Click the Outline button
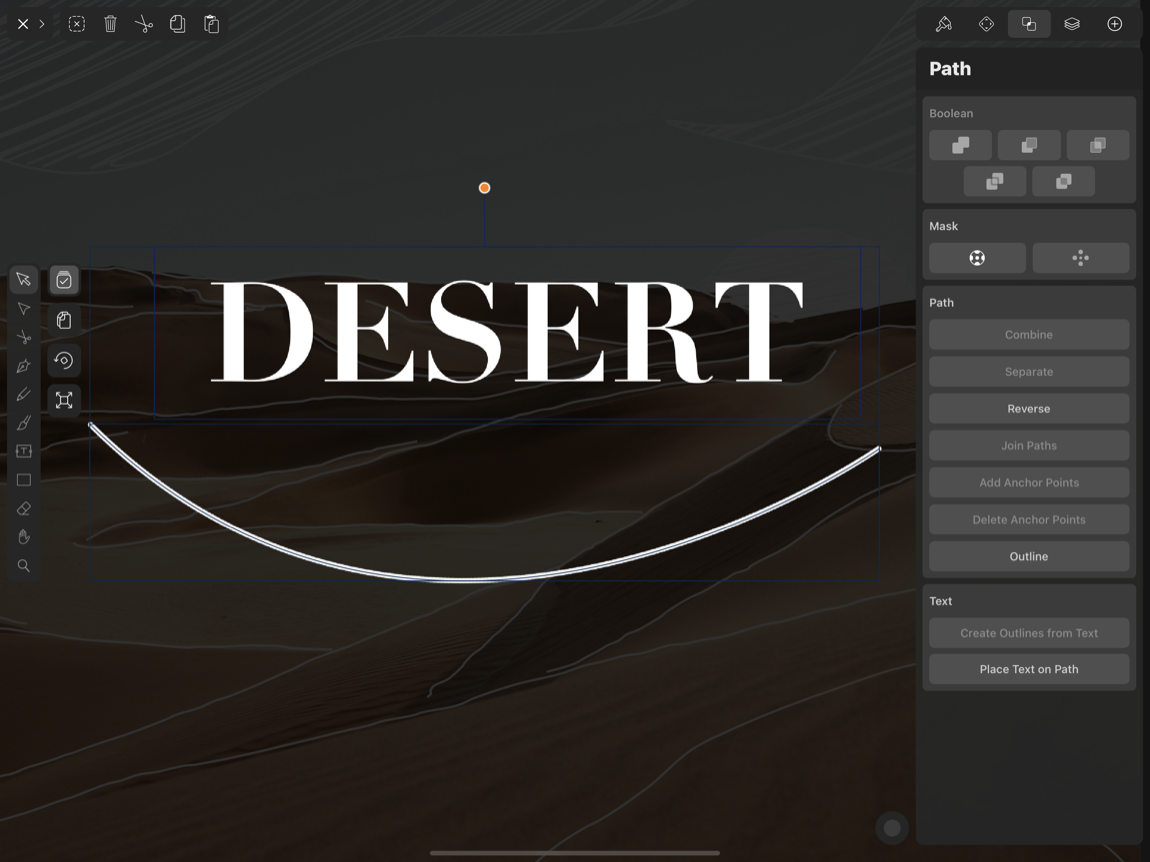The height and width of the screenshot is (862, 1150). 1029,556
